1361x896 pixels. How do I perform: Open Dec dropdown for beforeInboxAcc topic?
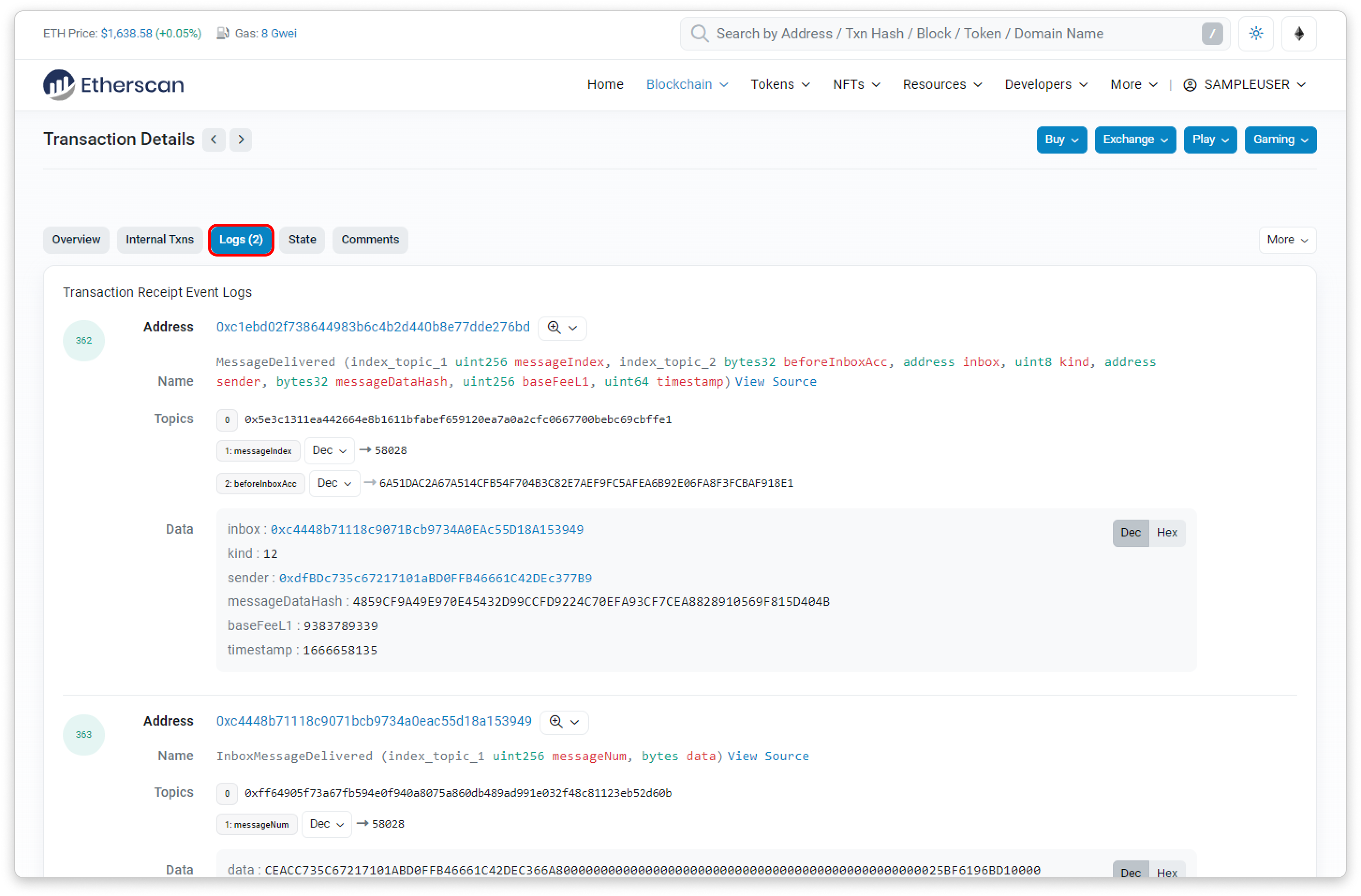coord(334,483)
